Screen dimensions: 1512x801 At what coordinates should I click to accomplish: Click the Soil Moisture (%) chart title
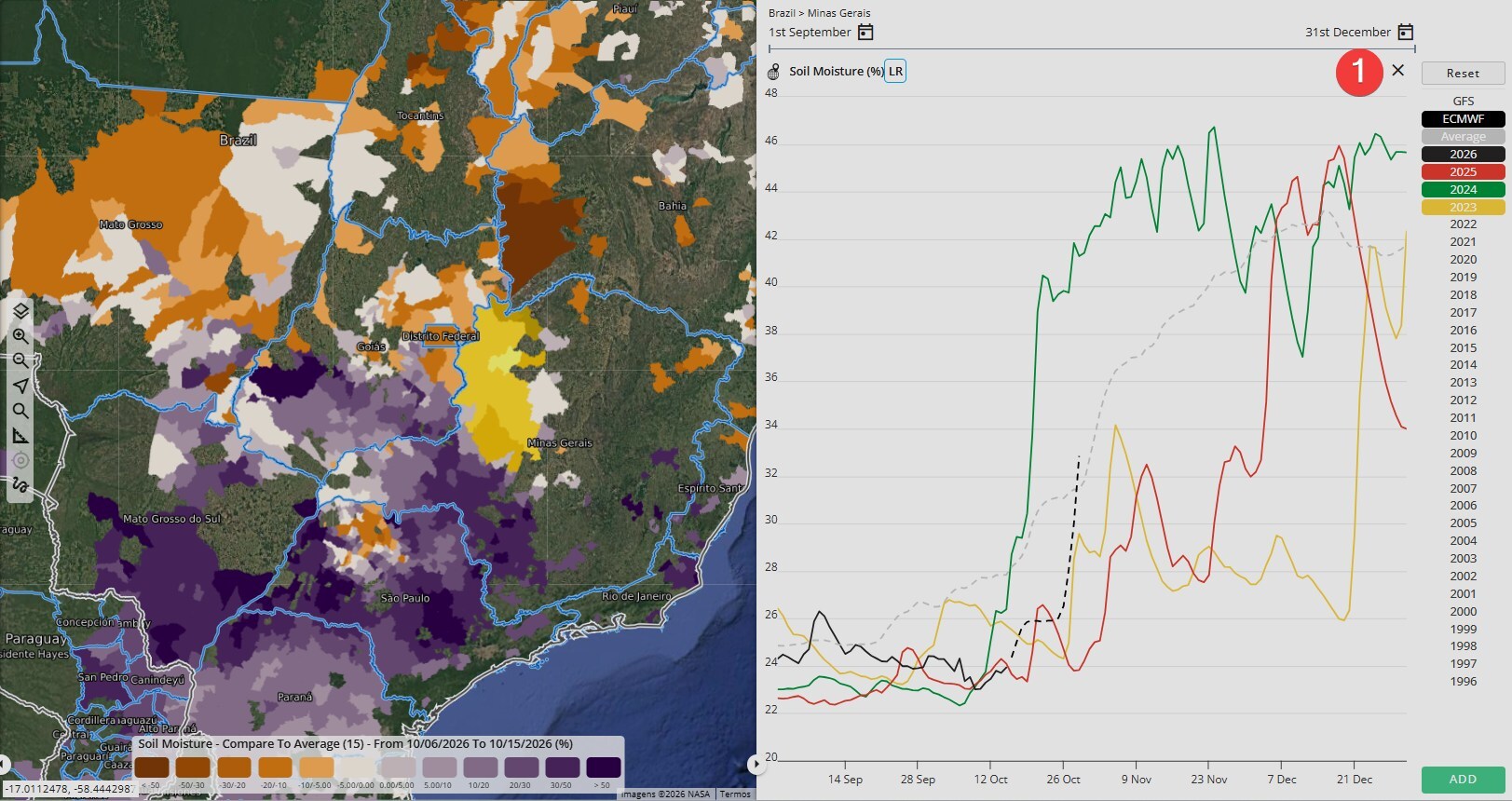pyautogui.click(x=836, y=72)
